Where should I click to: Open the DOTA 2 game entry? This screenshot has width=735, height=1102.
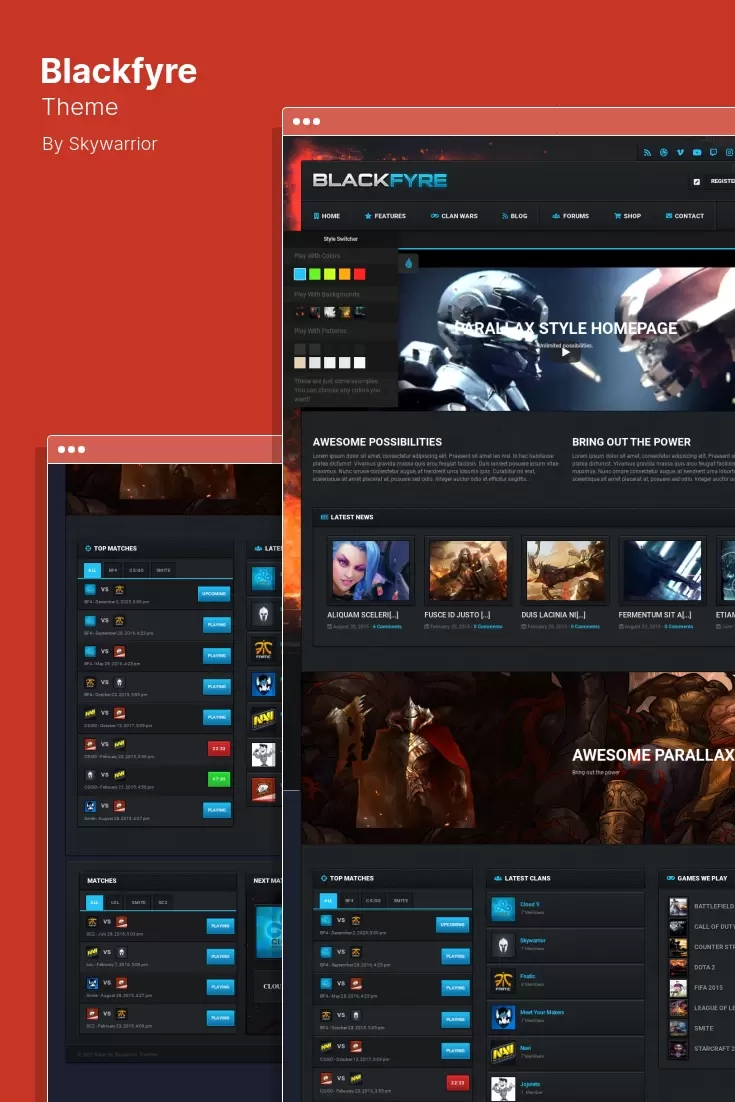(x=705, y=967)
